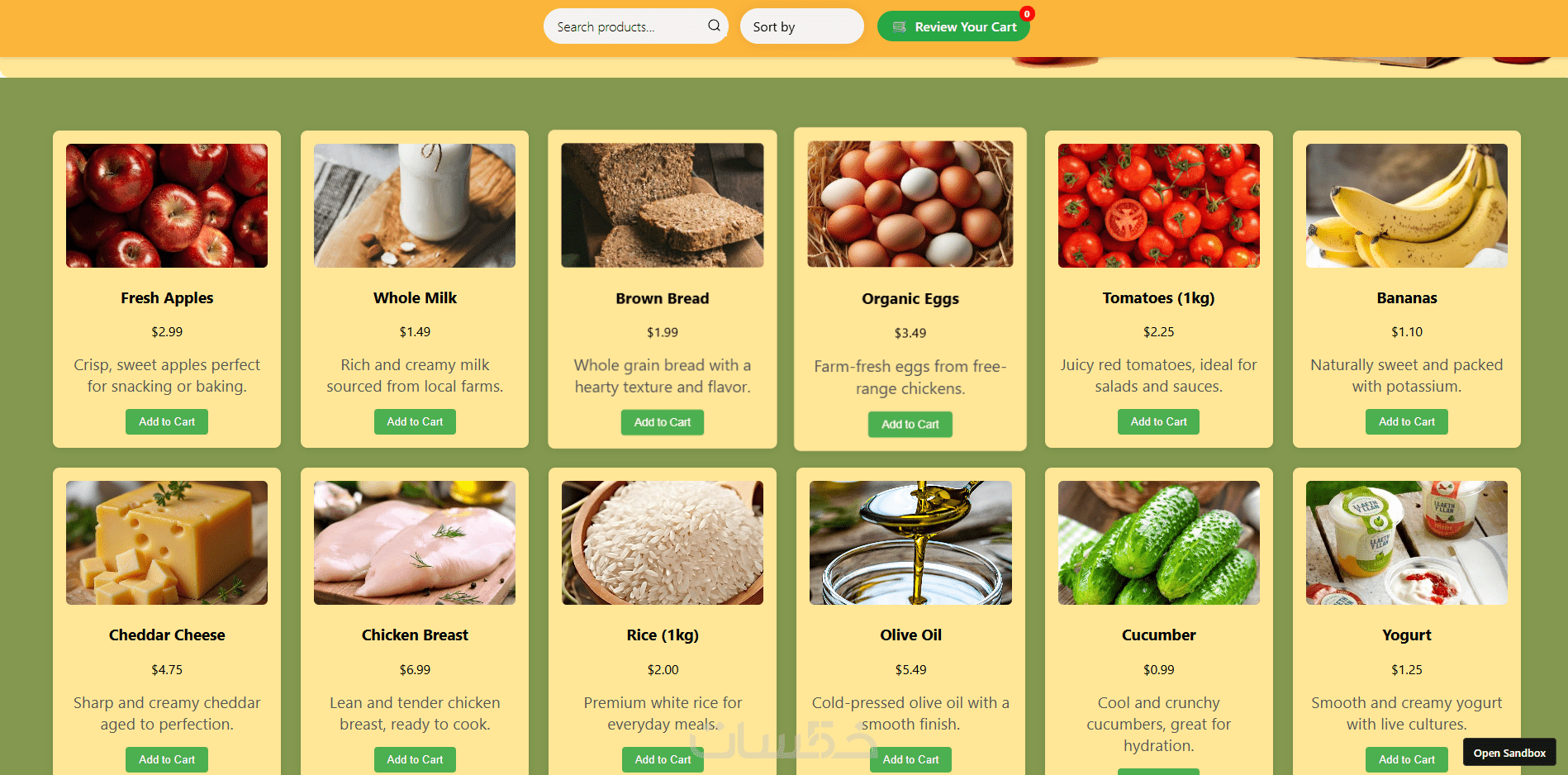The width and height of the screenshot is (1568, 775).
Task: Select the Olive Oil product image
Action: point(910,543)
